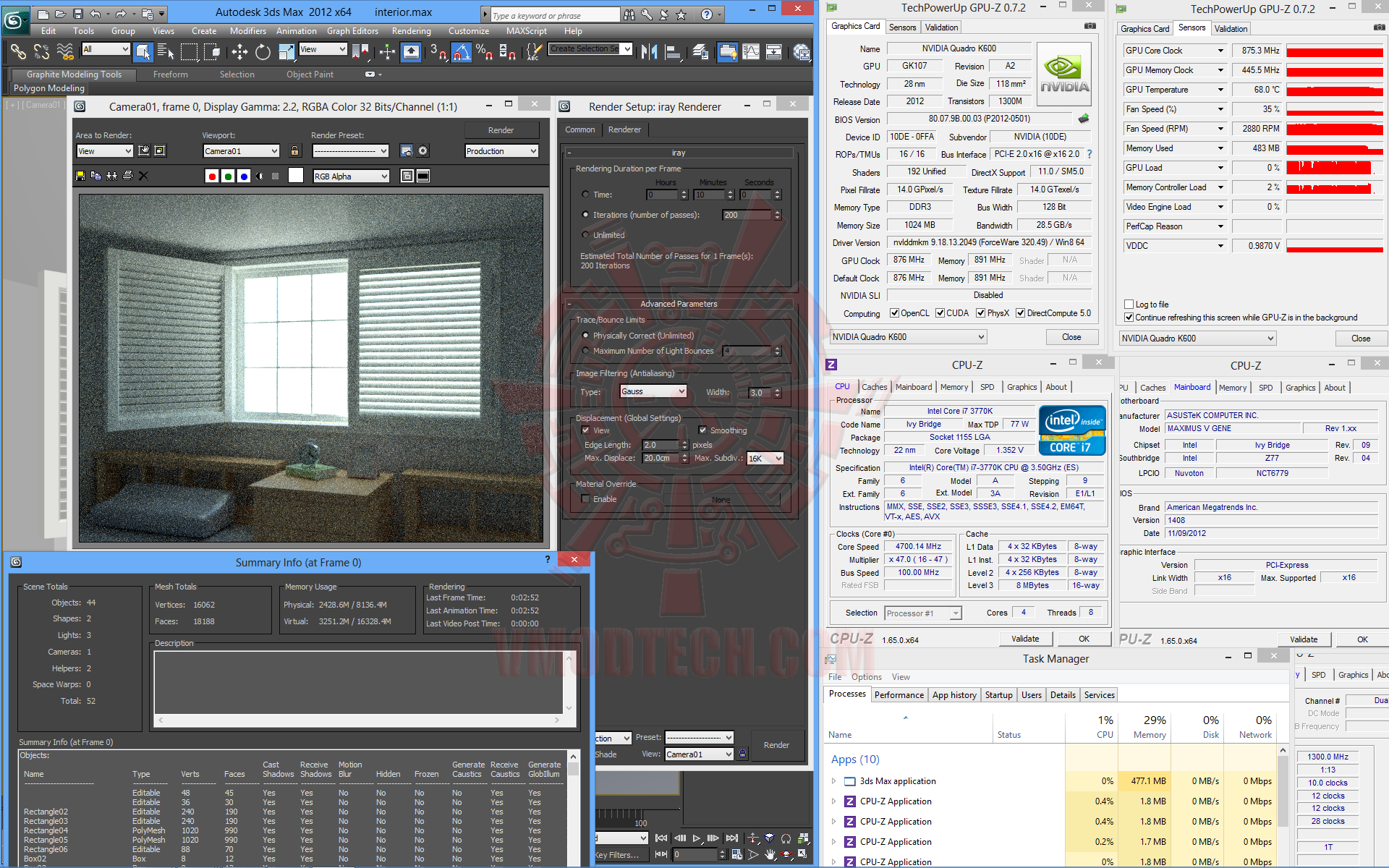Open the Gauss filter type dropdown
This screenshot has height=868, width=1389.
(x=653, y=391)
